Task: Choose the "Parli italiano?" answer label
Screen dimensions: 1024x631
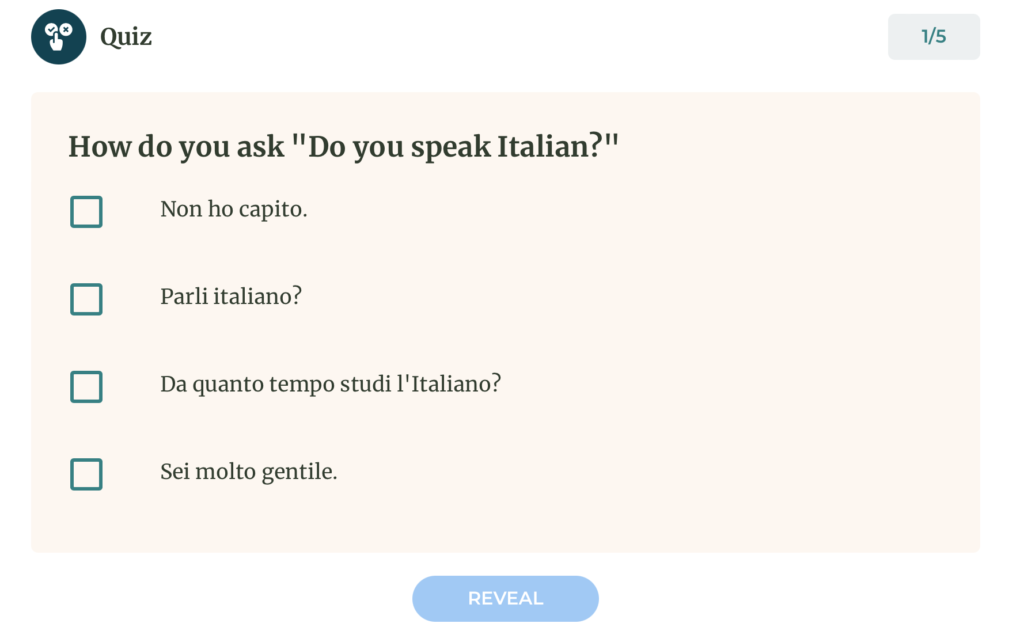Action: tap(231, 297)
